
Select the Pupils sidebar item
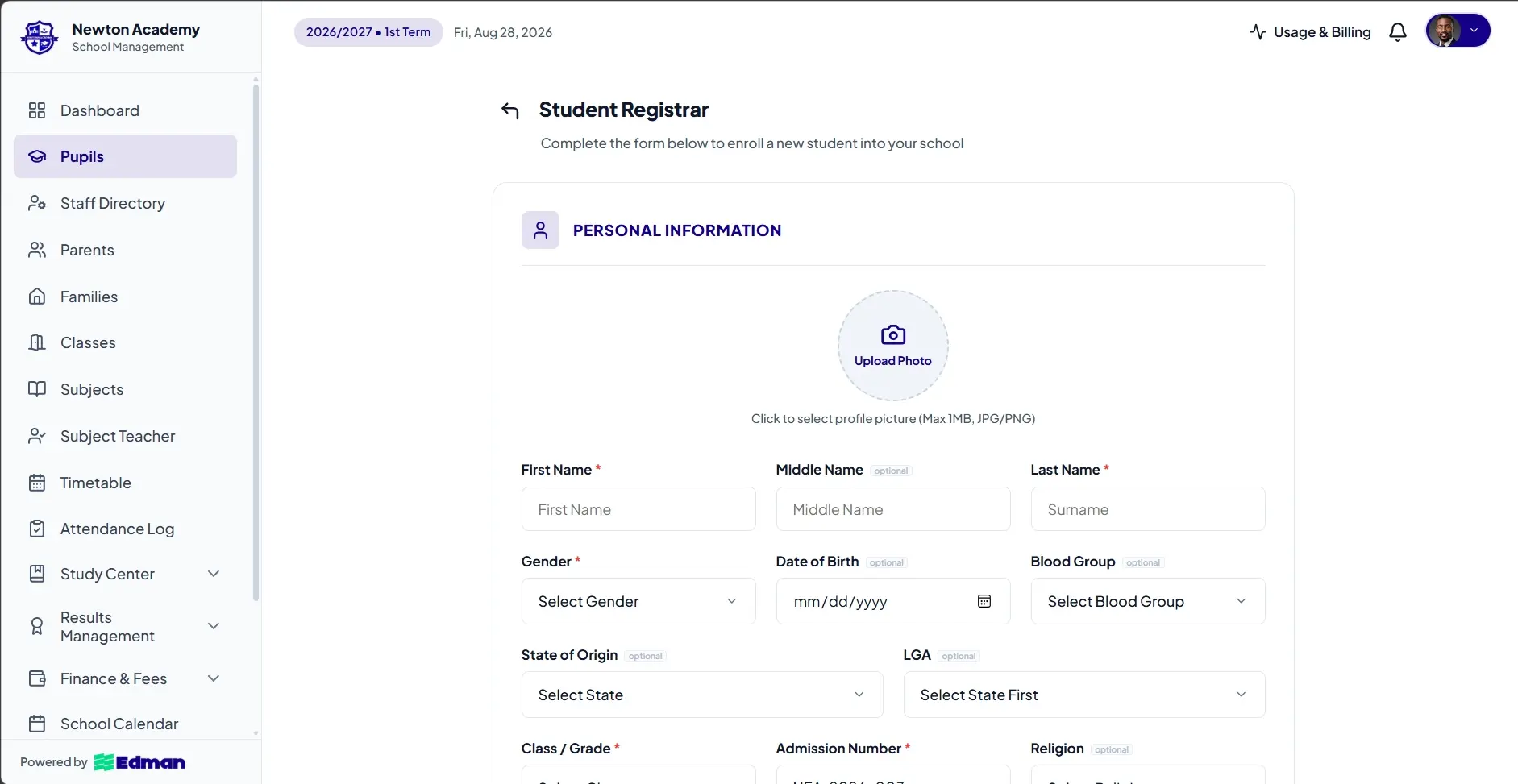point(125,156)
